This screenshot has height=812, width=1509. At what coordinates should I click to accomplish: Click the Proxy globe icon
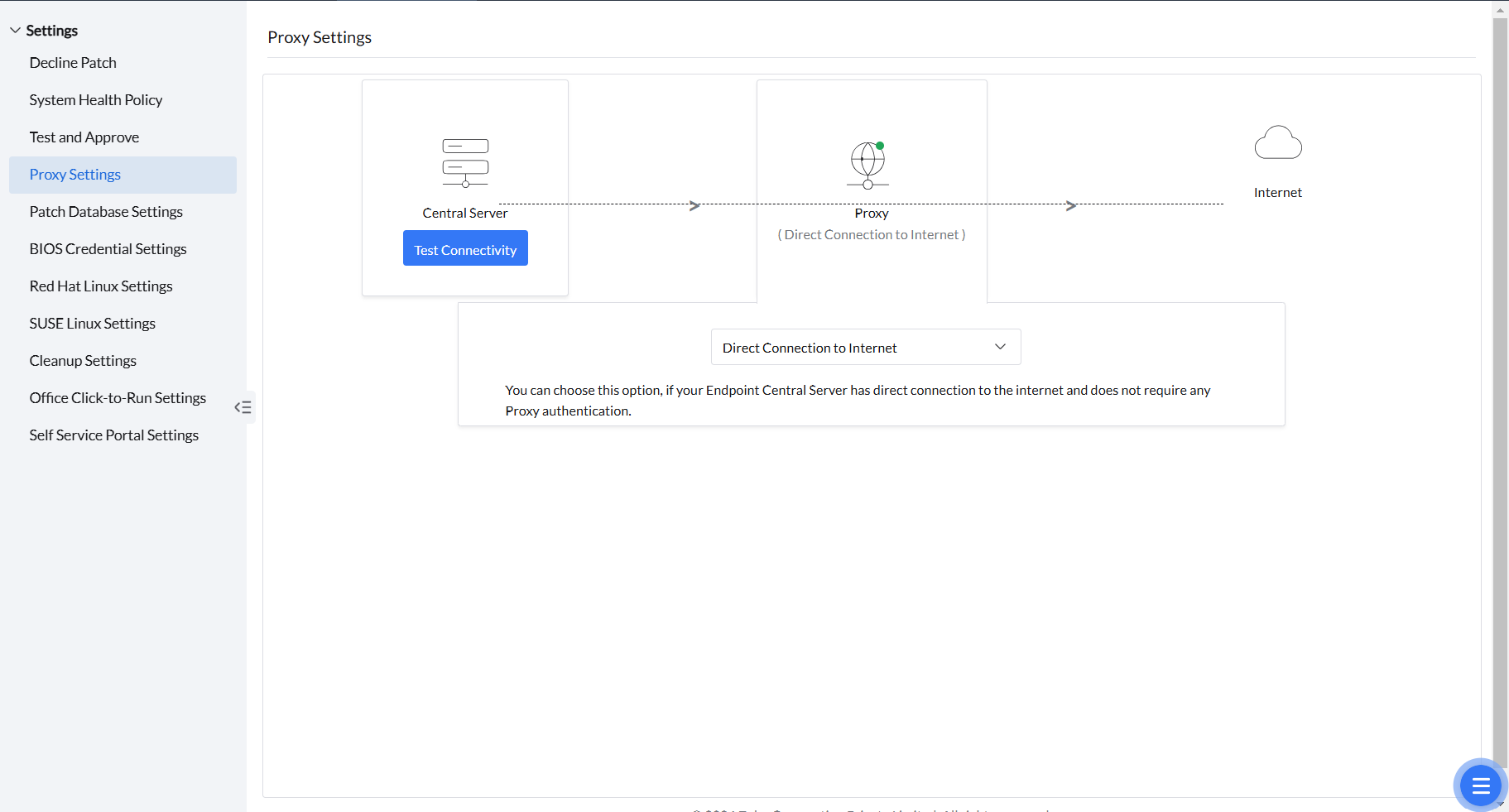tap(867, 164)
